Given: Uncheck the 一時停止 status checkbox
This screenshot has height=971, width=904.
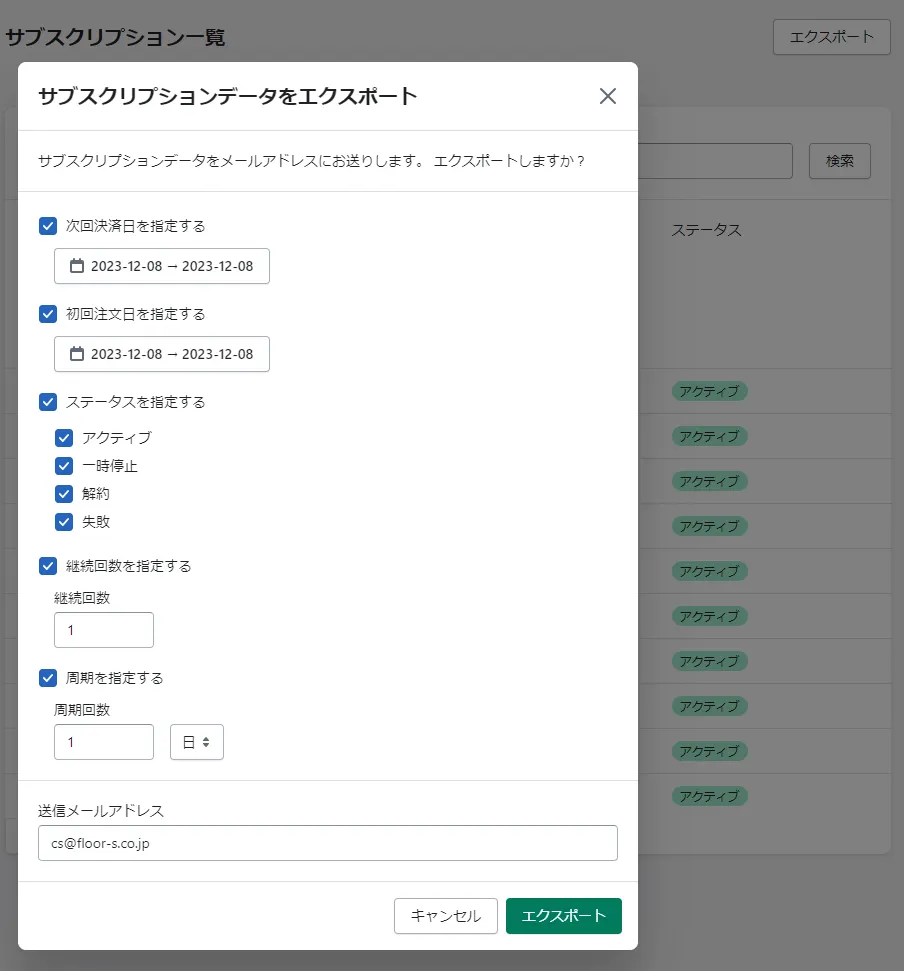Looking at the screenshot, I should click(x=64, y=466).
